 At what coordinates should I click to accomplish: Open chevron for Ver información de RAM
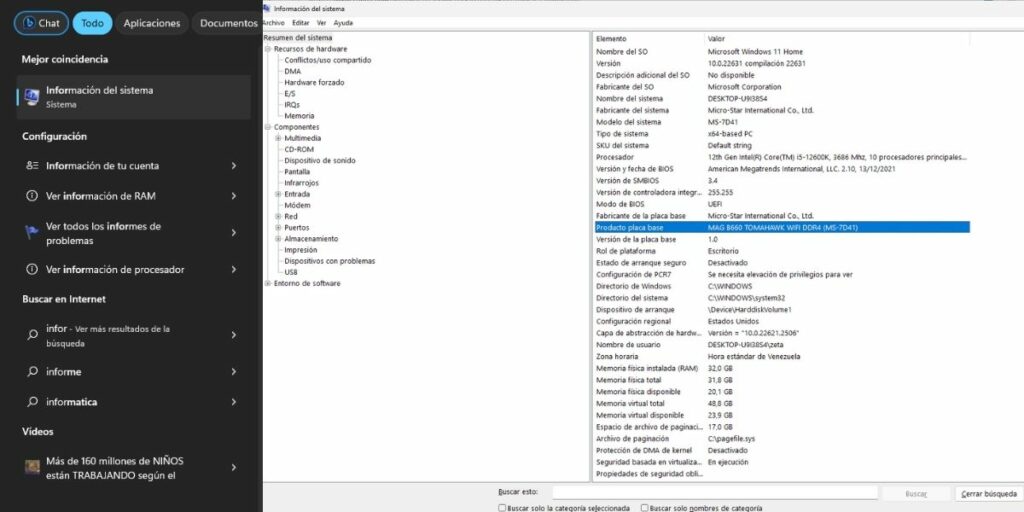pos(234,196)
